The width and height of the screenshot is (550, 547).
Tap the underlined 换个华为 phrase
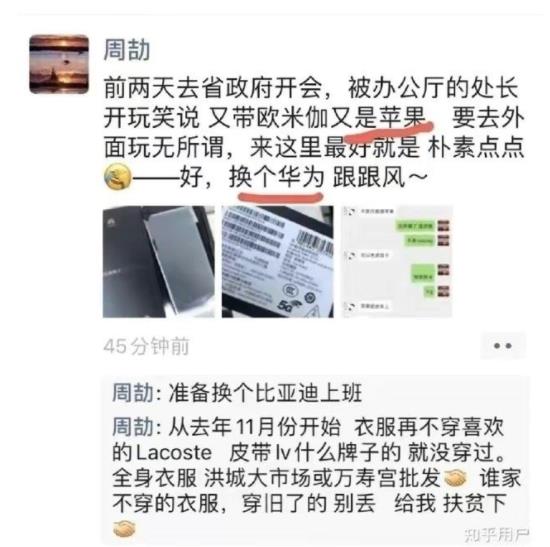pyautogui.click(x=276, y=177)
